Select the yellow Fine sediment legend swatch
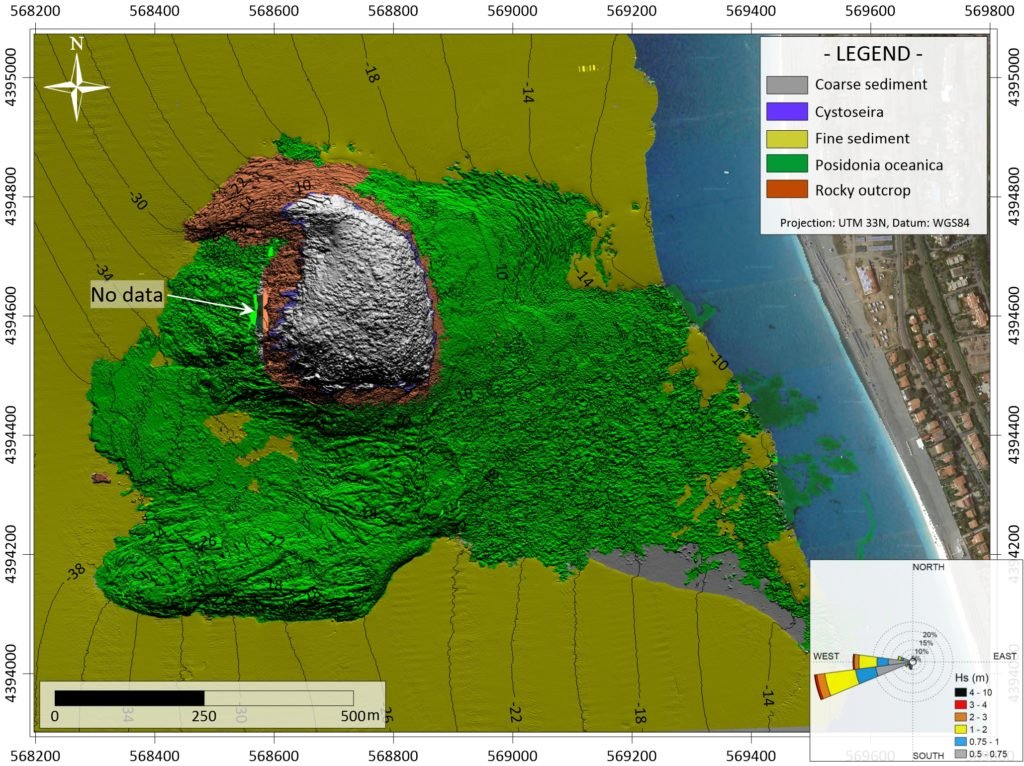This screenshot has height=766, width=1024. tap(786, 138)
